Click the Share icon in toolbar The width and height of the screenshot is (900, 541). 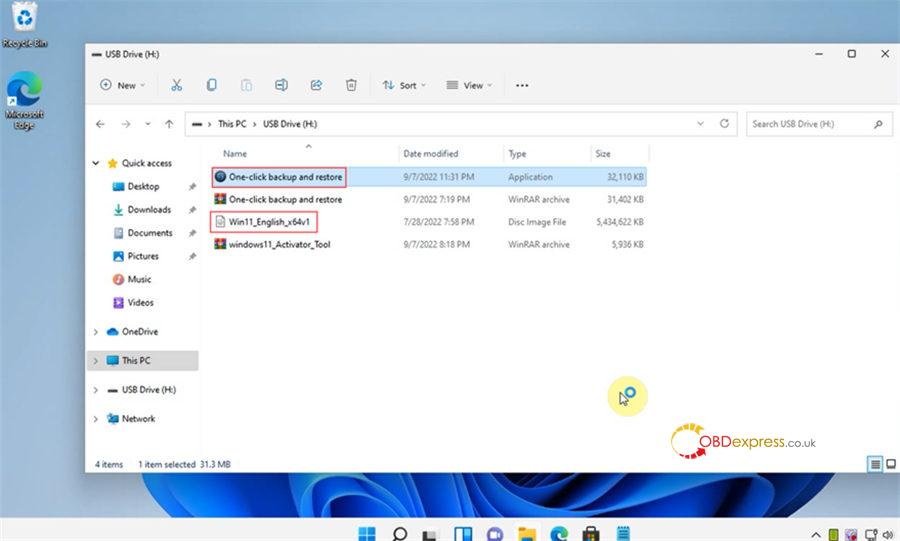point(316,85)
